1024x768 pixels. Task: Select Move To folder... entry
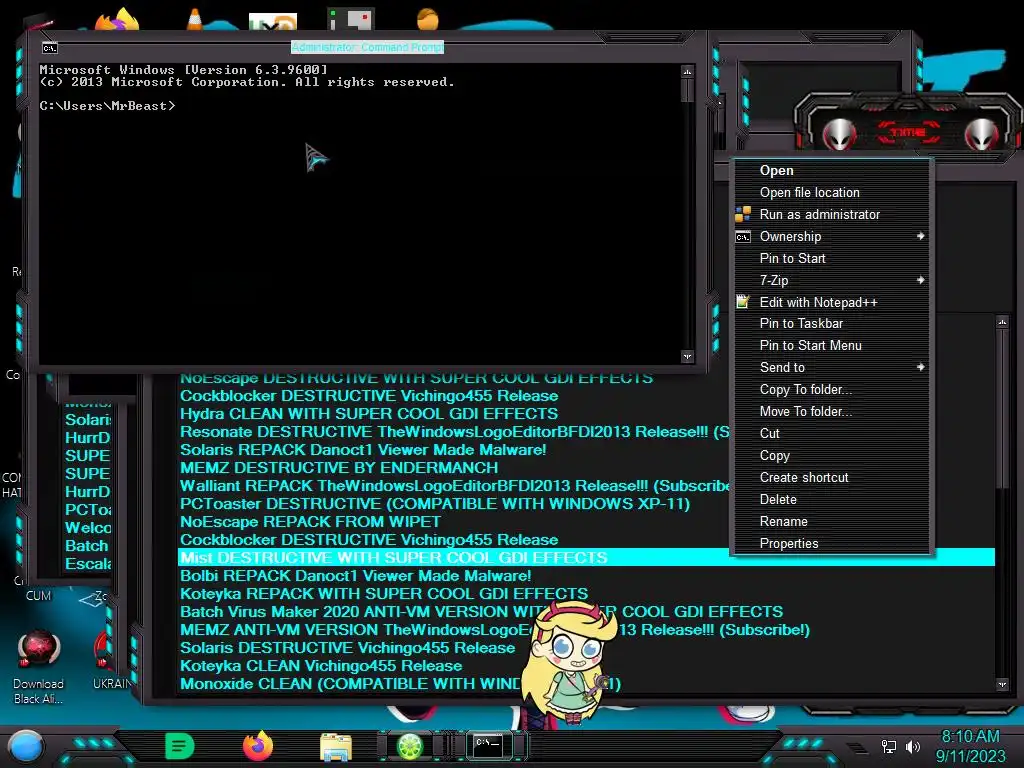[x=831, y=411]
